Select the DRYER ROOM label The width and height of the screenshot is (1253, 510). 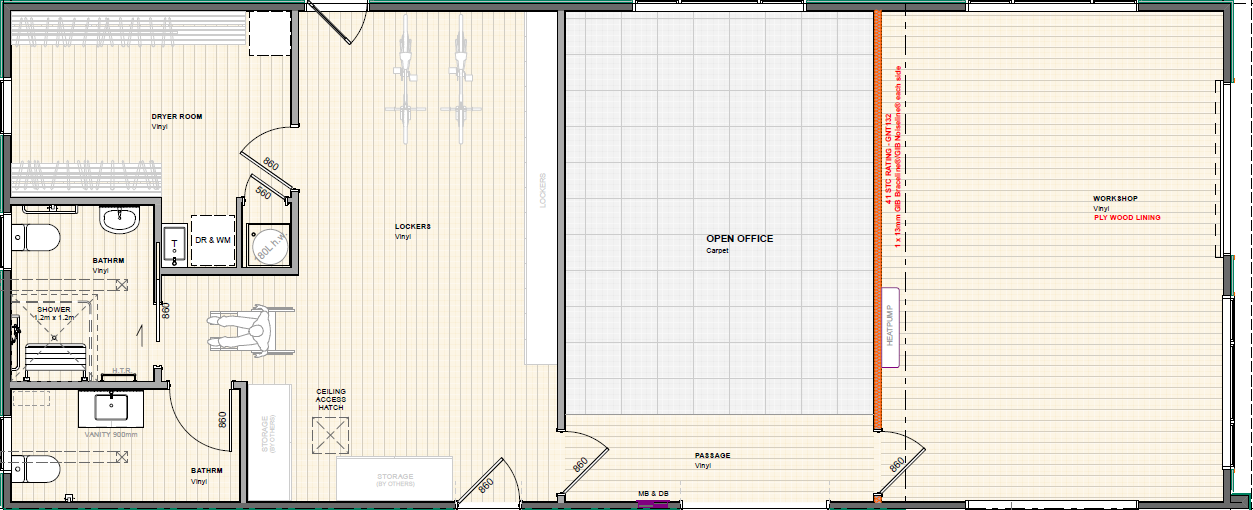click(176, 117)
